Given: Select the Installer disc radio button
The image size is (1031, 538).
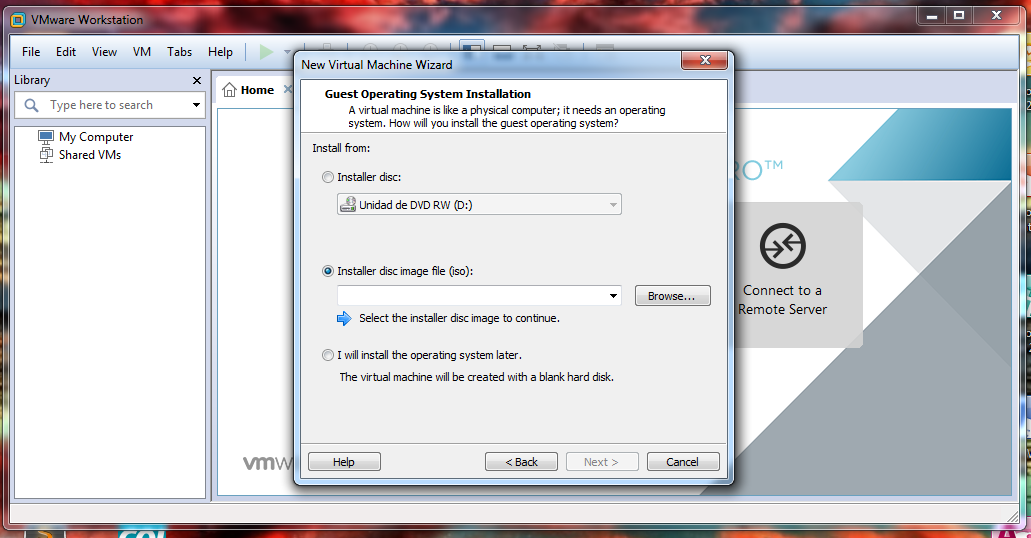Looking at the screenshot, I should [x=327, y=177].
